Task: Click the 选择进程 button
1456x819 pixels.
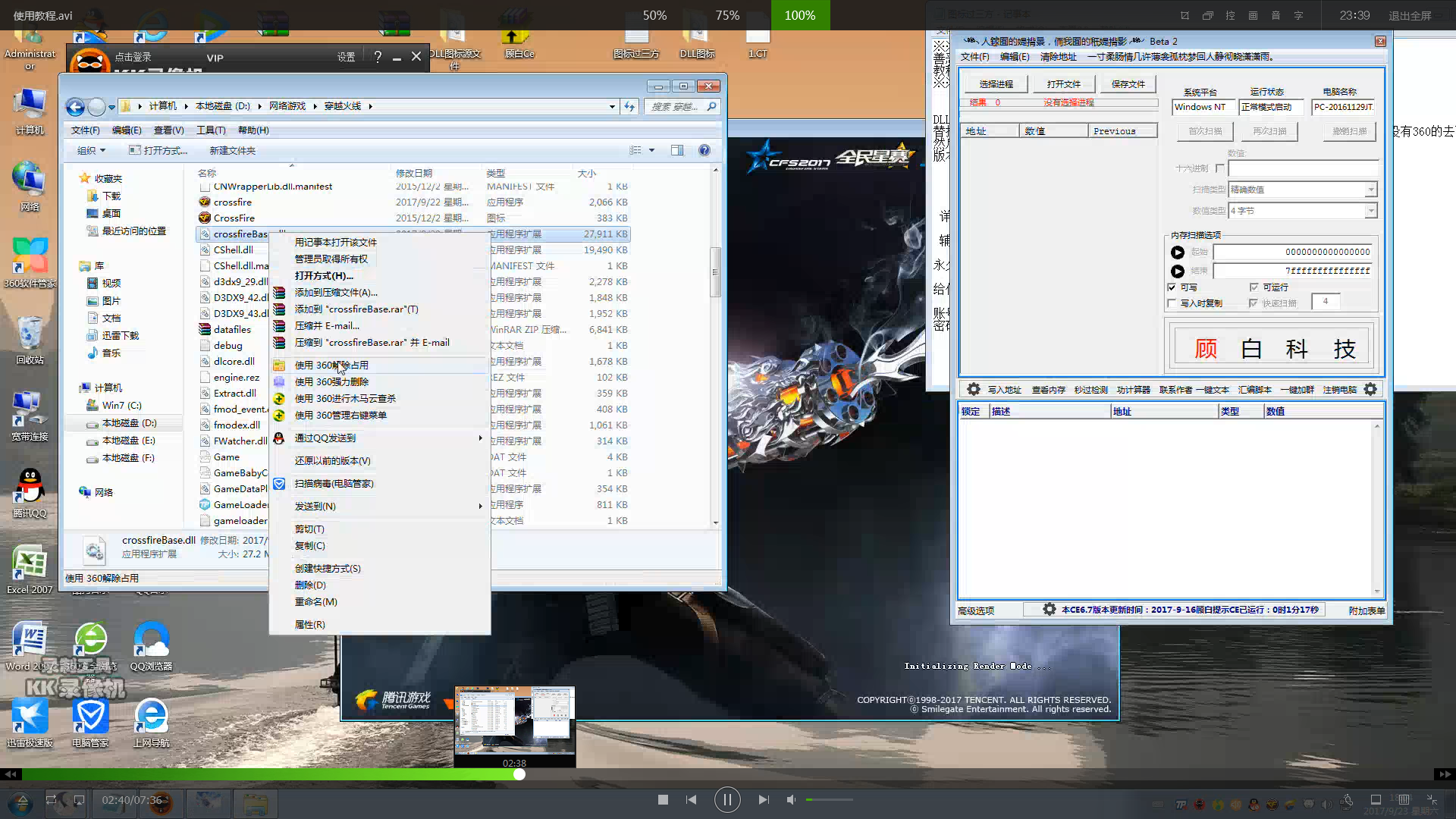Action: (996, 84)
